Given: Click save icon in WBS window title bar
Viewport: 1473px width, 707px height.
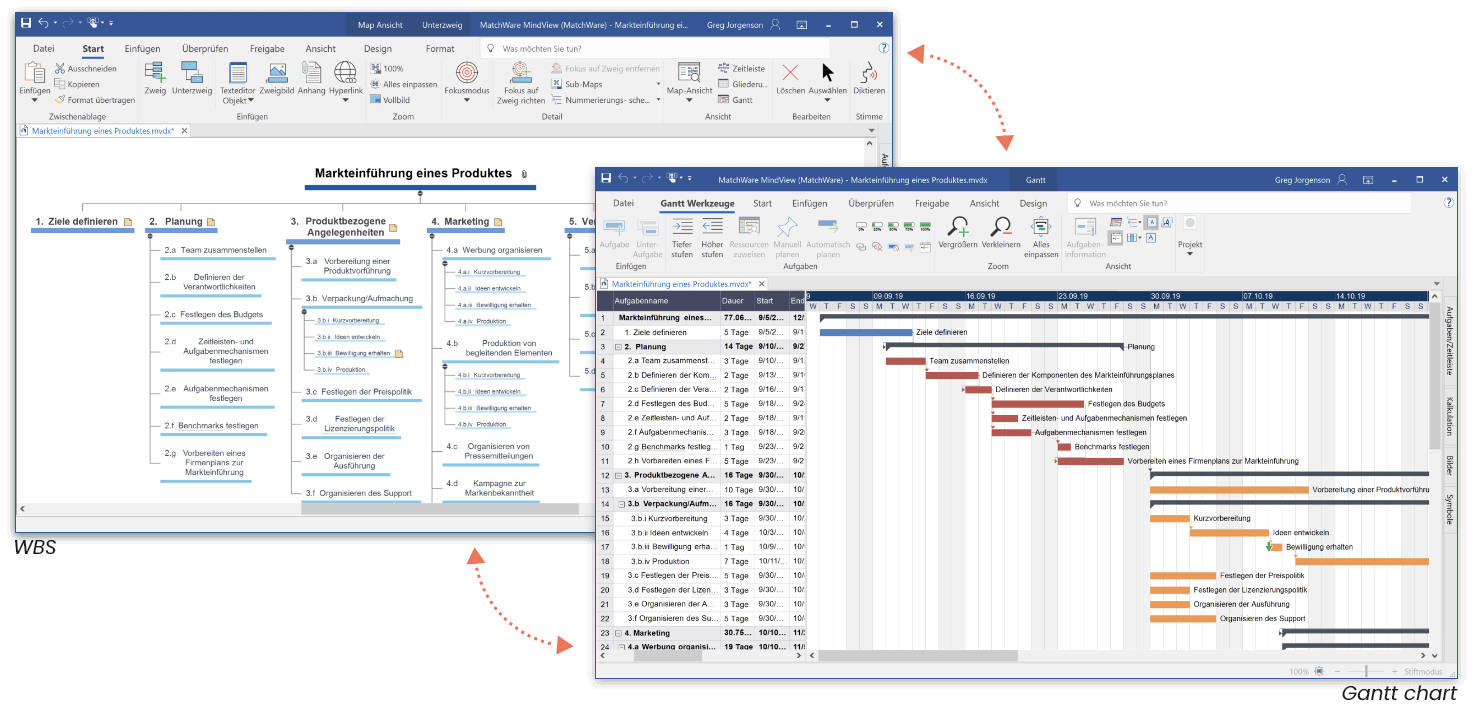Looking at the screenshot, I should tap(26, 23).
